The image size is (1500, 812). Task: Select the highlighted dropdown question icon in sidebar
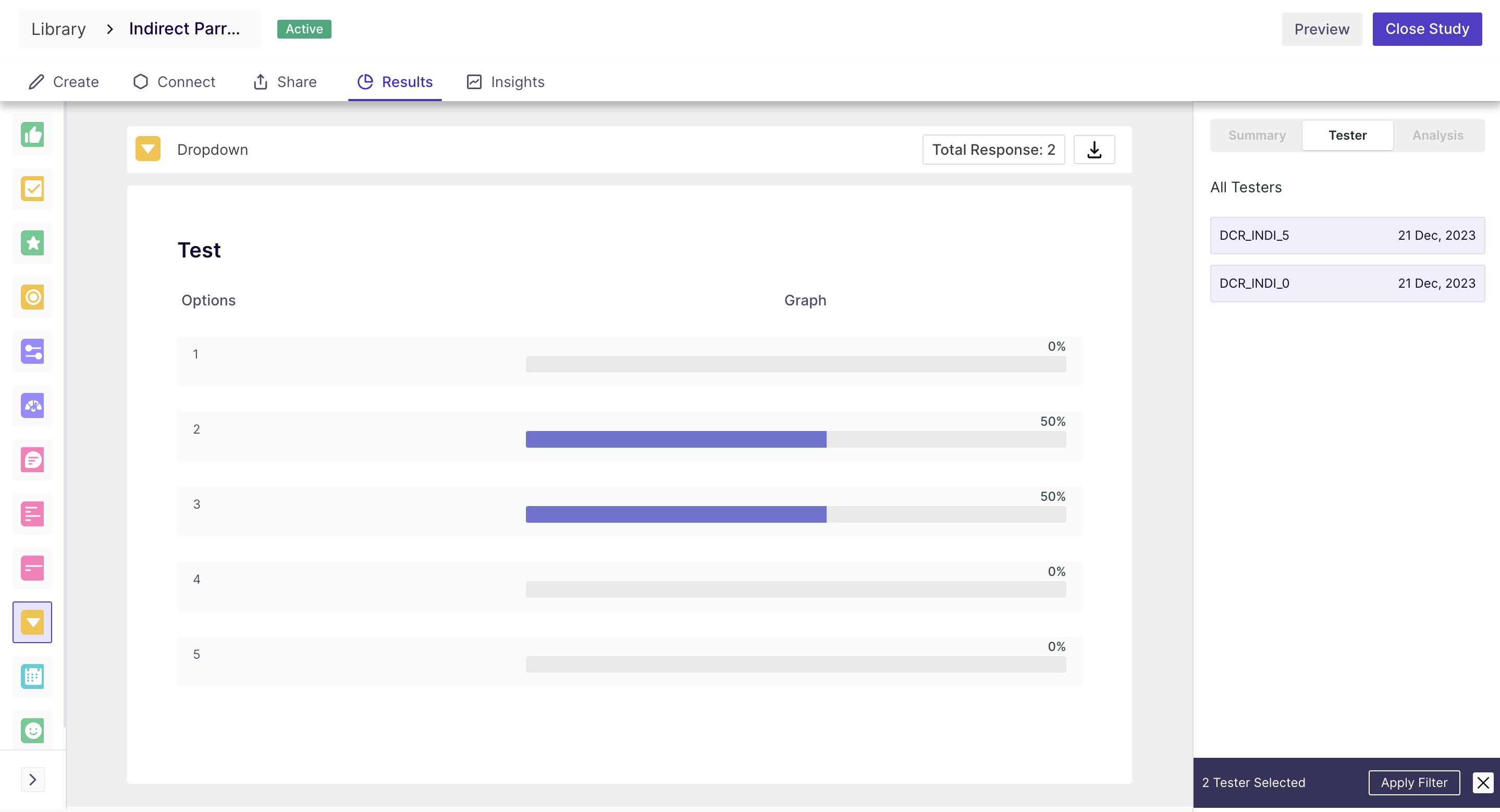point(33,622)
